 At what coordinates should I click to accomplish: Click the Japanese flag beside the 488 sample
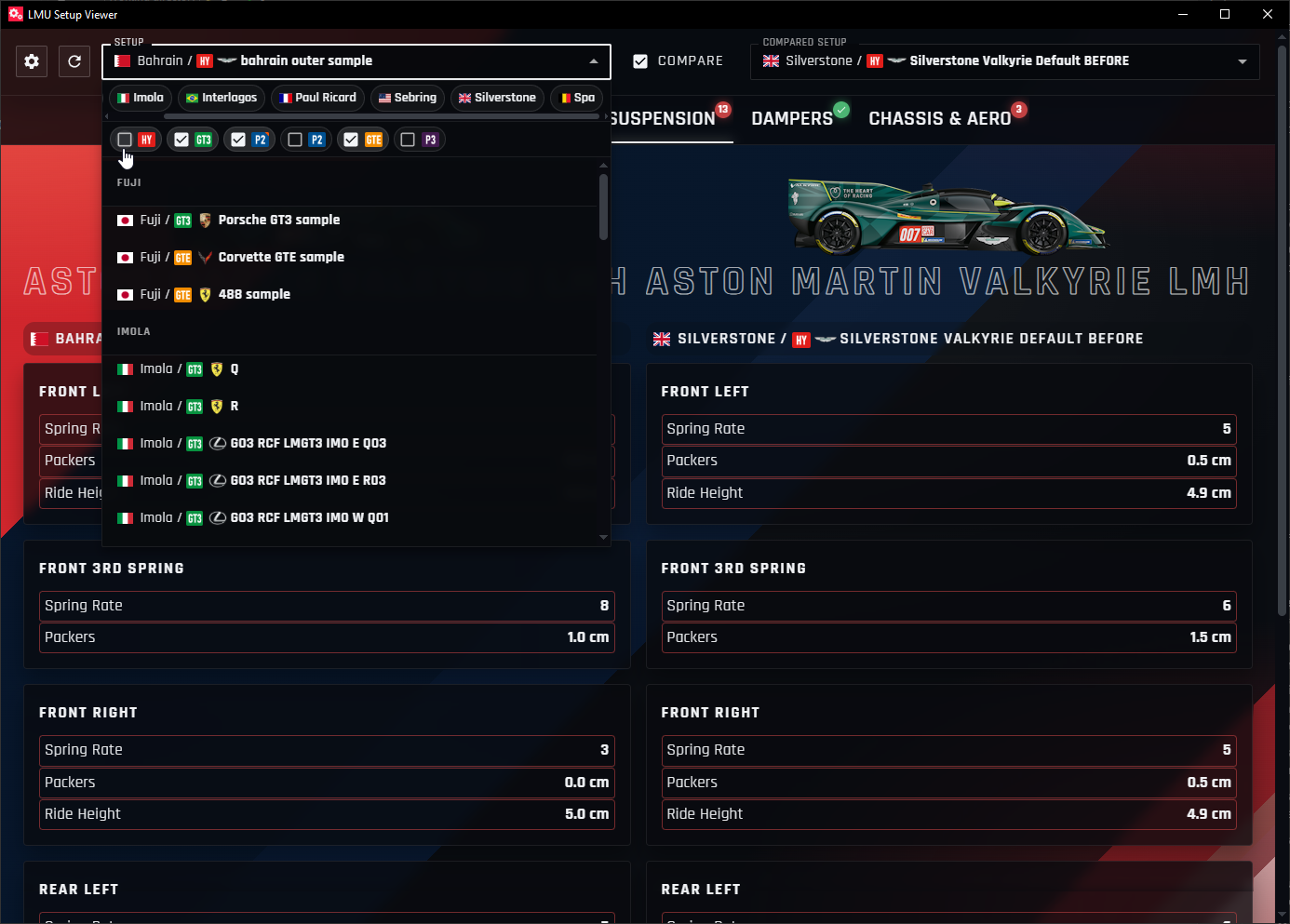[125, 294]
